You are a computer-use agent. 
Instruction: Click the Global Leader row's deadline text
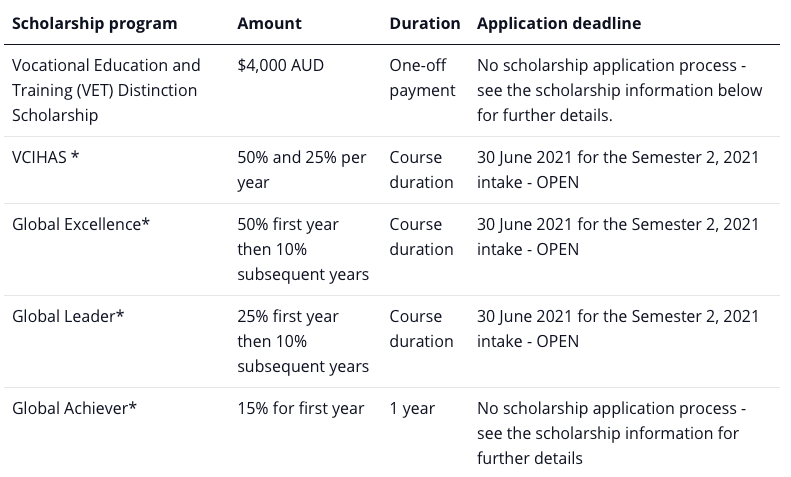[617, 329]
